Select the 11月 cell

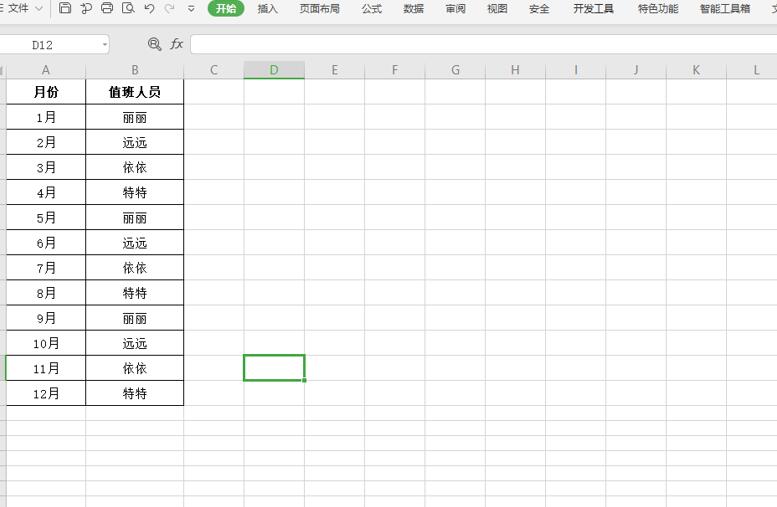[x=46, y=368]
